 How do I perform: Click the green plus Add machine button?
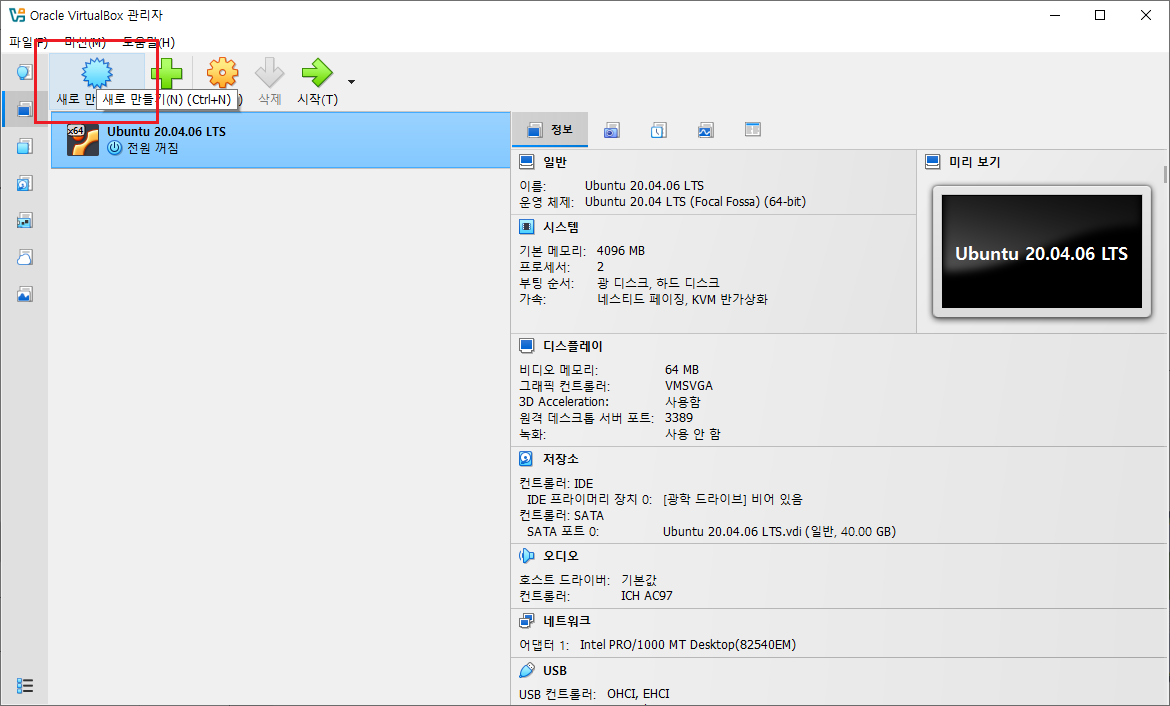(x=166, y=73)
